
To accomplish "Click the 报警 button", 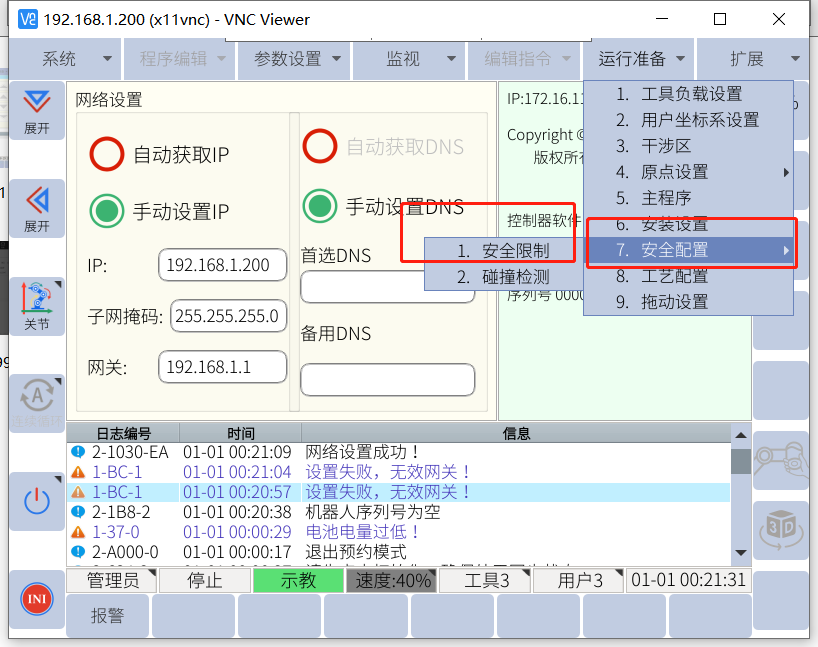I will pyautogui.click(x=107, y=615).
